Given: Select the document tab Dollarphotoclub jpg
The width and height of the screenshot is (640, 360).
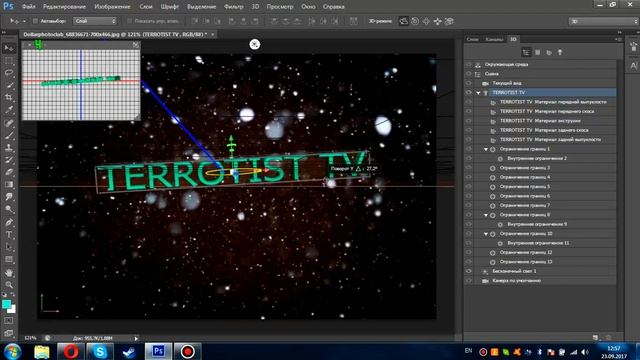Looking at the screenshot, I should (115, 35).
